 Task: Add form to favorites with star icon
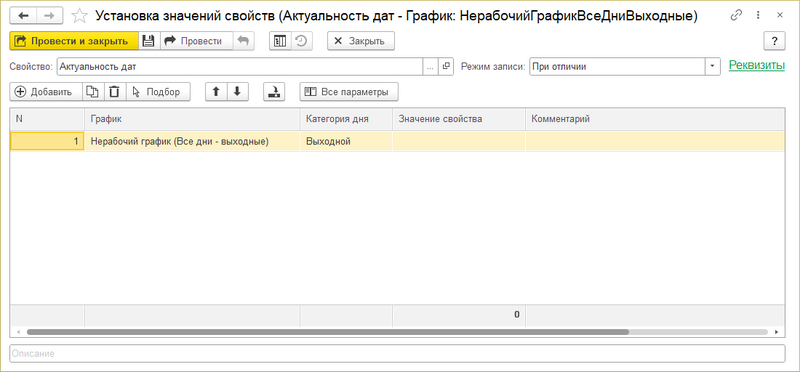[79, 16]
